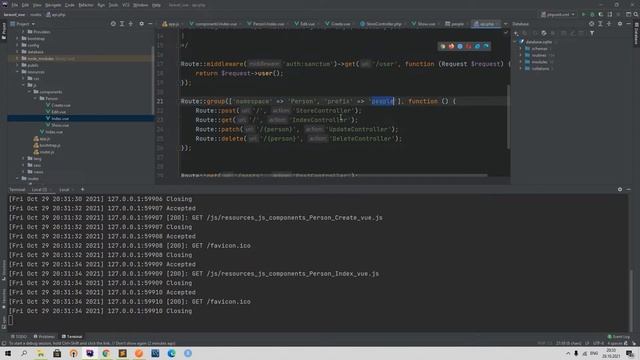Click Expand All icon in Project panel
640x360 pixels.
(x=122, y=24)
